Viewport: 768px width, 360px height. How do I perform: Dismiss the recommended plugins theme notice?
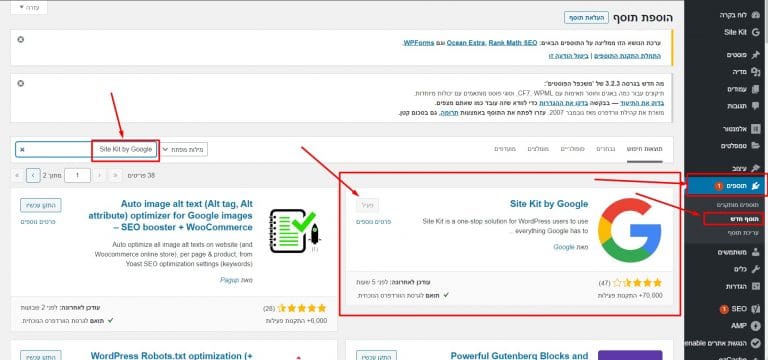(21, 39)
